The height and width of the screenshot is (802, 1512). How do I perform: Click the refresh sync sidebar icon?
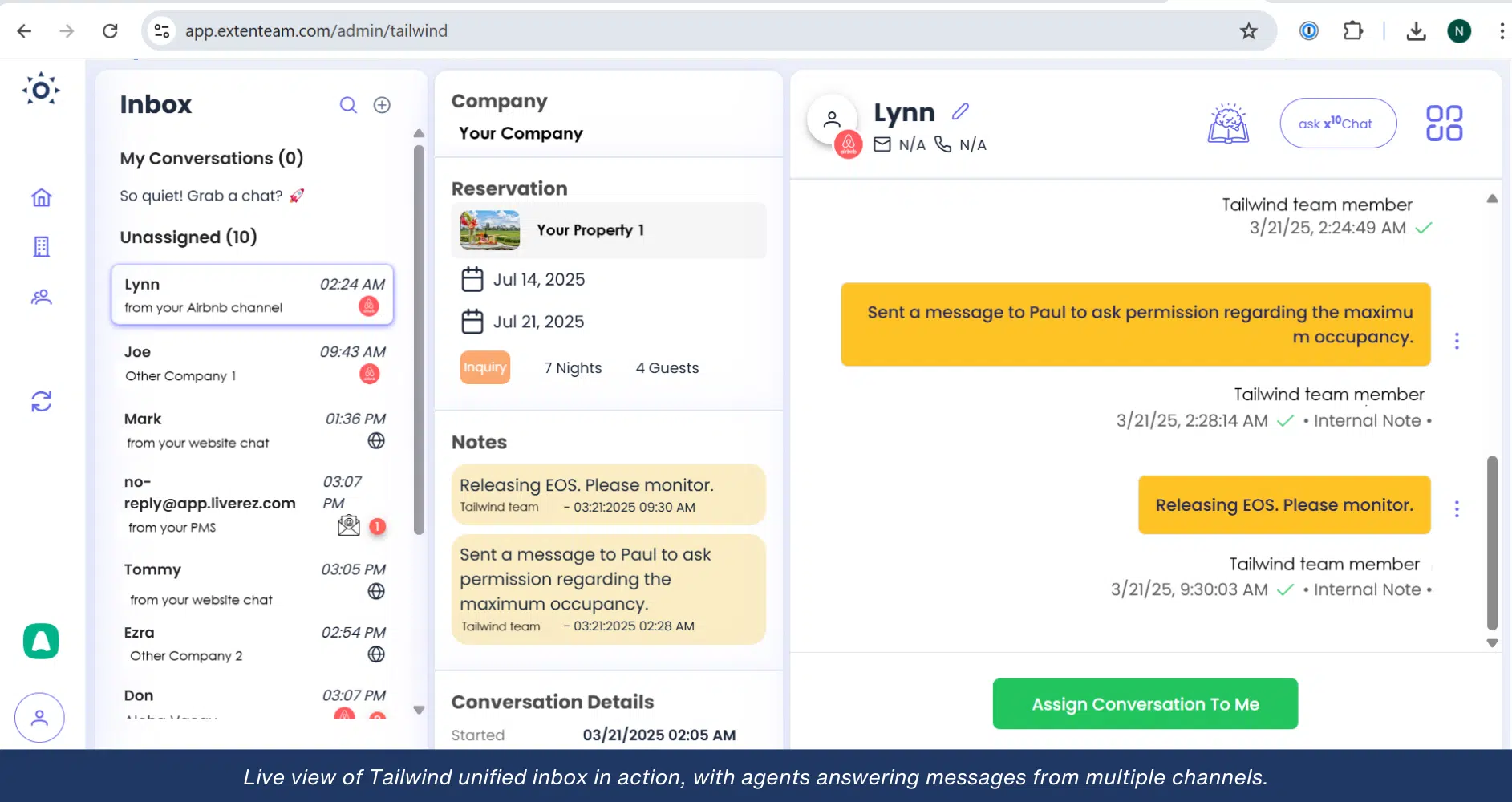point(41,401)
